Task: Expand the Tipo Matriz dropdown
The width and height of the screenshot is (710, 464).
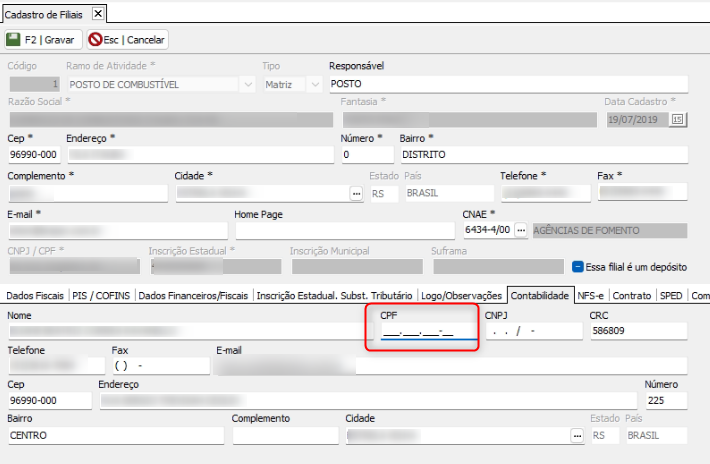Action: point(311,85)
